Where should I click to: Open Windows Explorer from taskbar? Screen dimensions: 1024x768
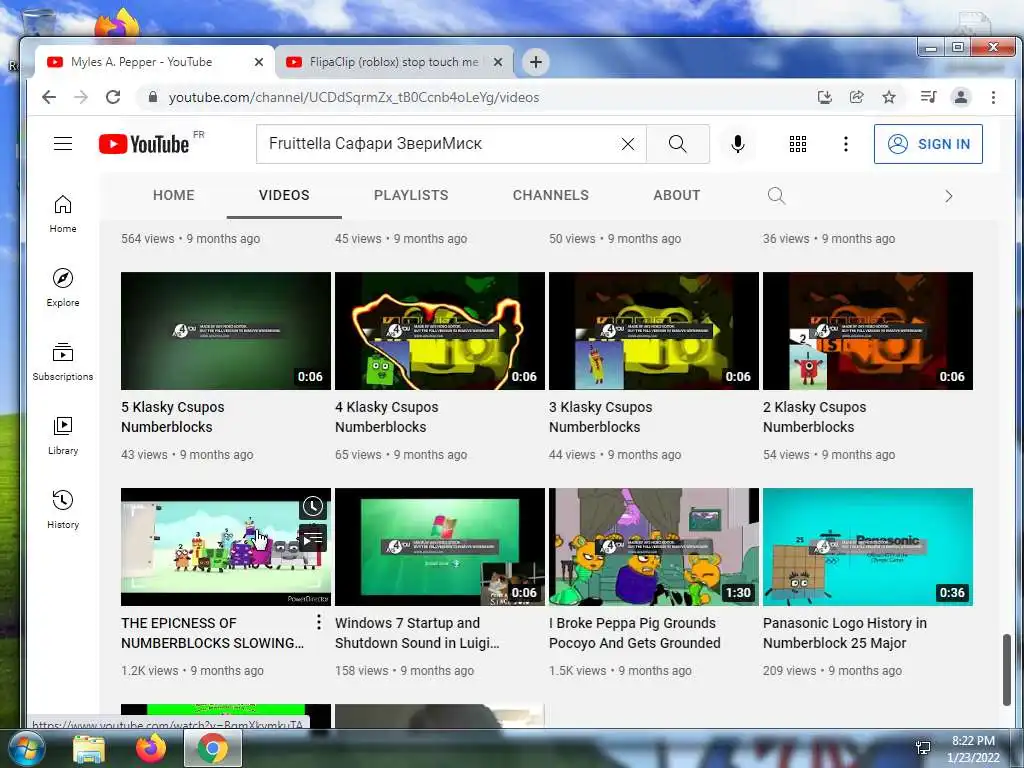pos(89,748)
